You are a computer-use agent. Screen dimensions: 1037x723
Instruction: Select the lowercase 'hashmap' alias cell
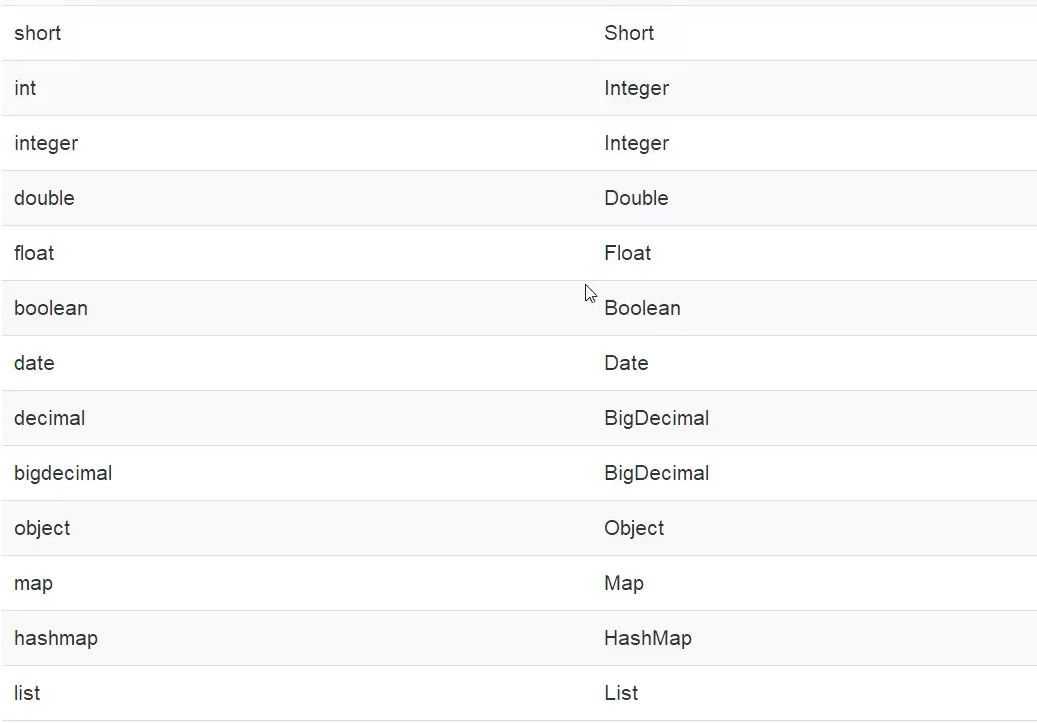point(56,638)
